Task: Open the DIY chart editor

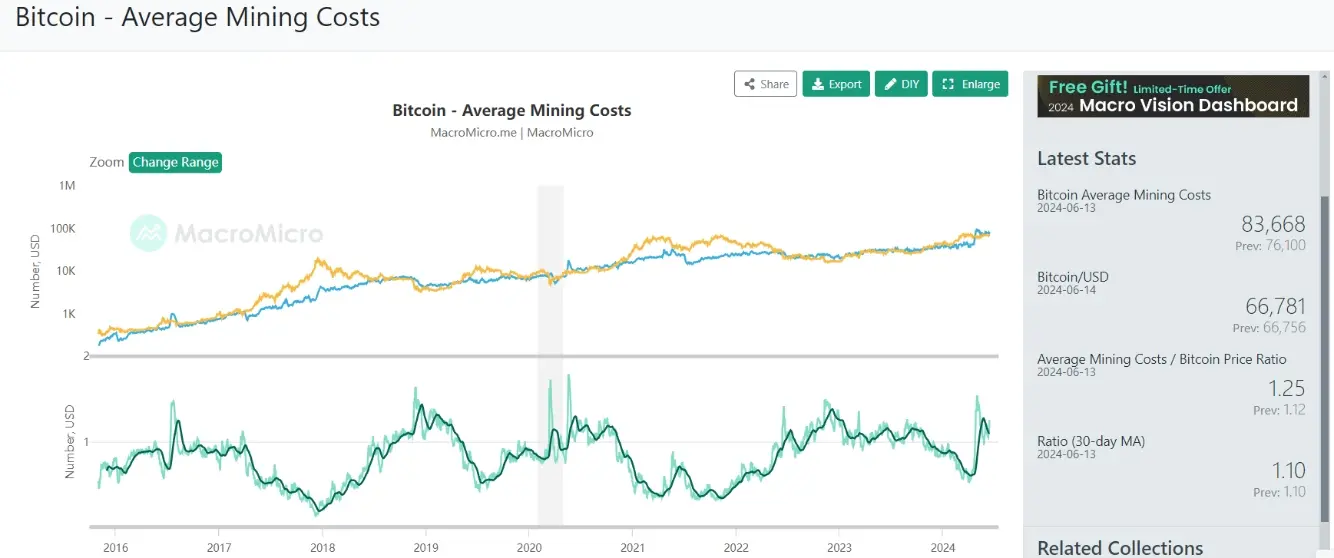Action: click(x=901, y=84)
